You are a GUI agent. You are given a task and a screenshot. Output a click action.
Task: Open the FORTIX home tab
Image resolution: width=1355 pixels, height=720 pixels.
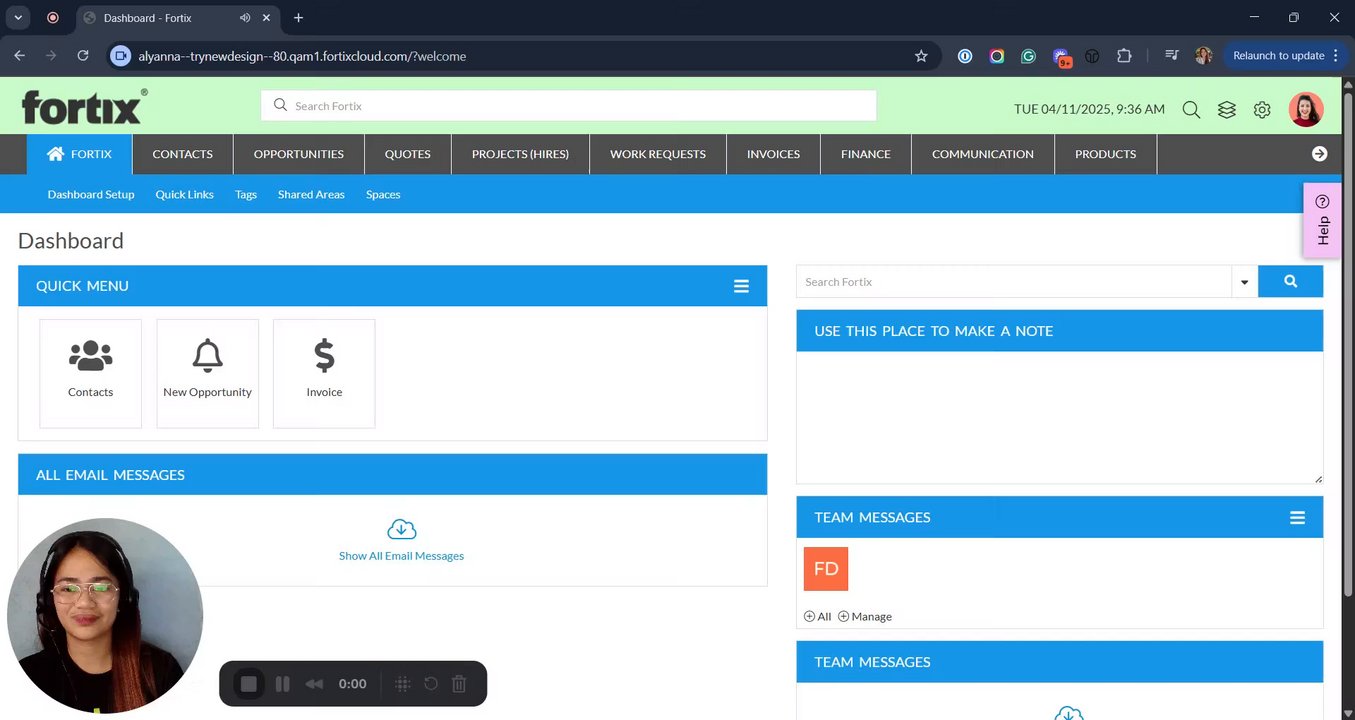[79, 154]
